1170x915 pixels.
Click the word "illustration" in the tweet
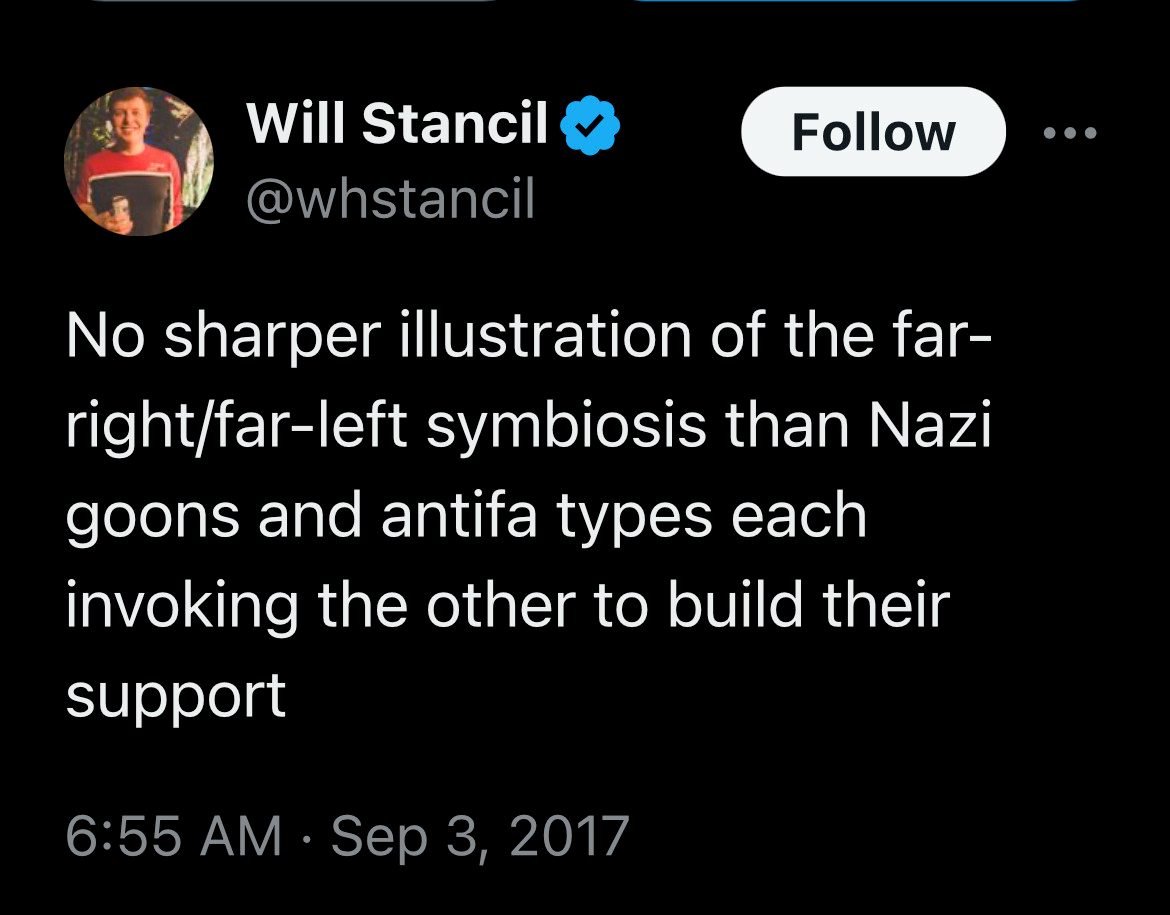[x=545, y=335]
